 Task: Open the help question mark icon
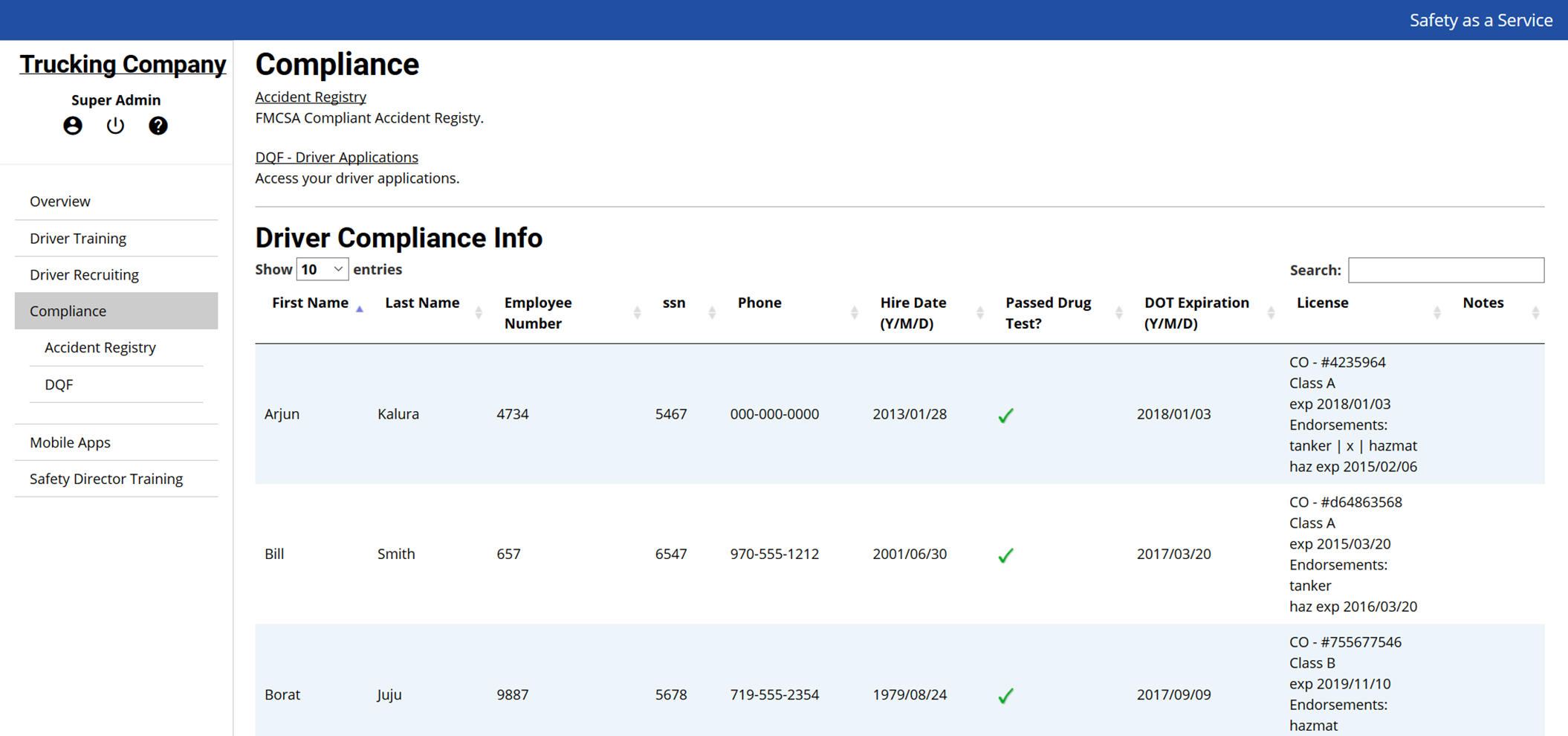coord(158,126)
